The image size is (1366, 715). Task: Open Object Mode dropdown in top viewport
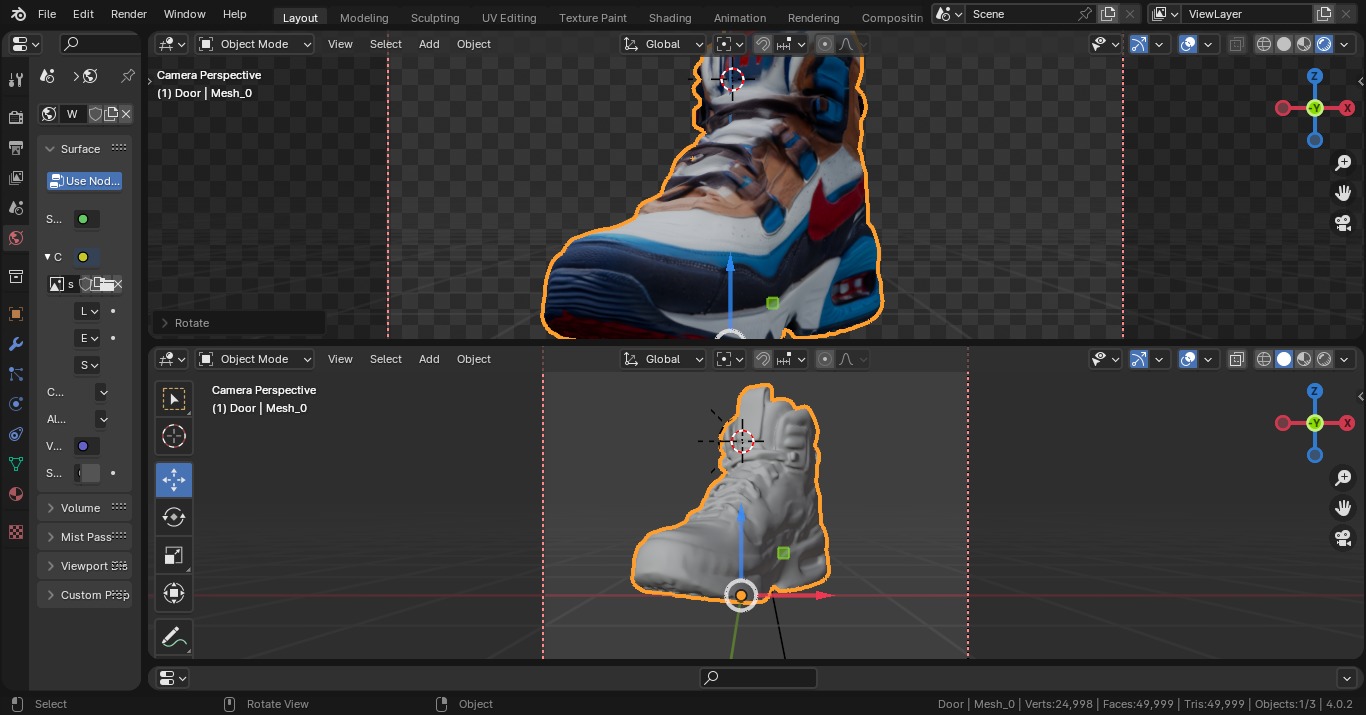255,44
